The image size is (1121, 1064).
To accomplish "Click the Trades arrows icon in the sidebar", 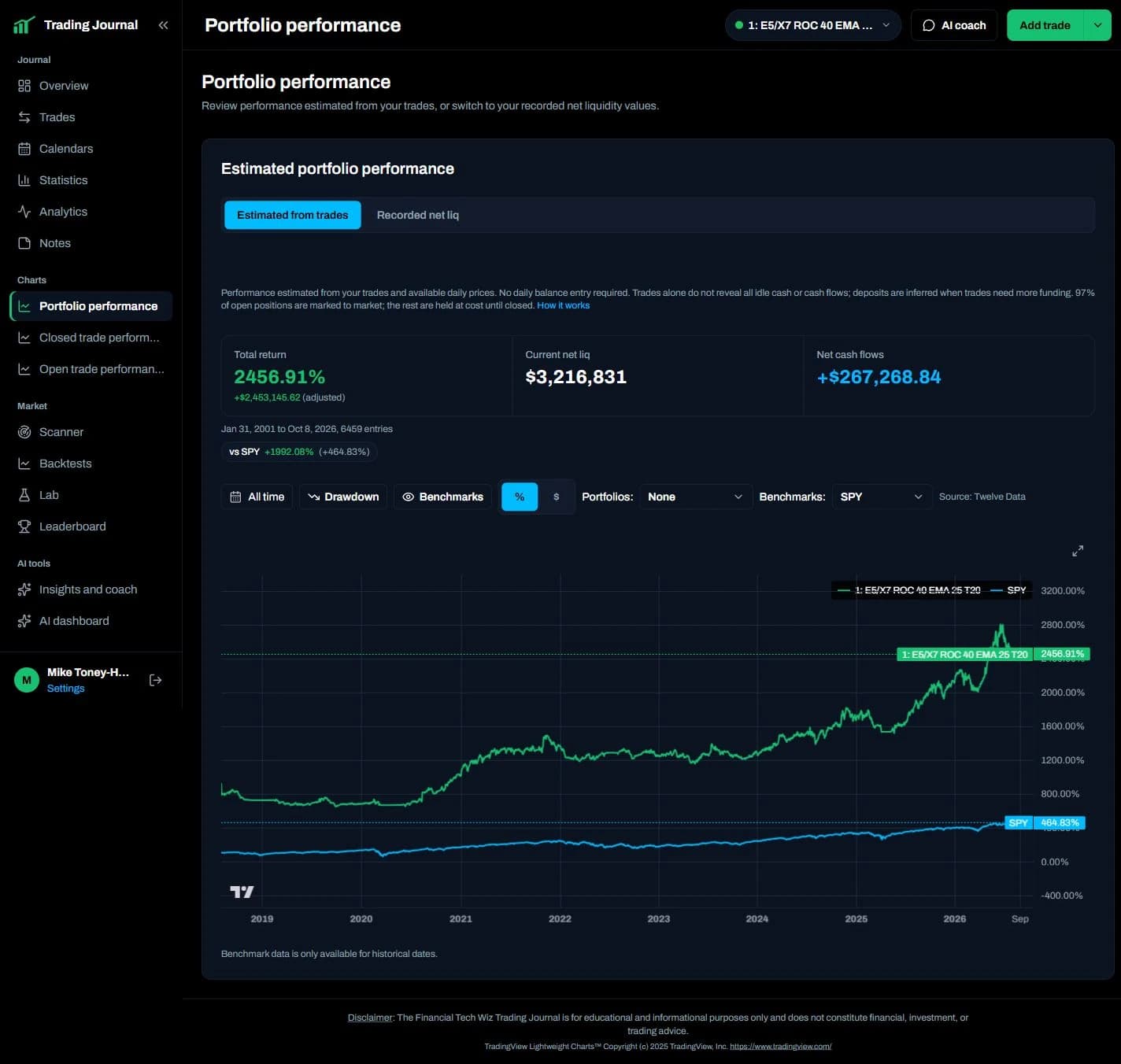I will click(x=24, y=117).
